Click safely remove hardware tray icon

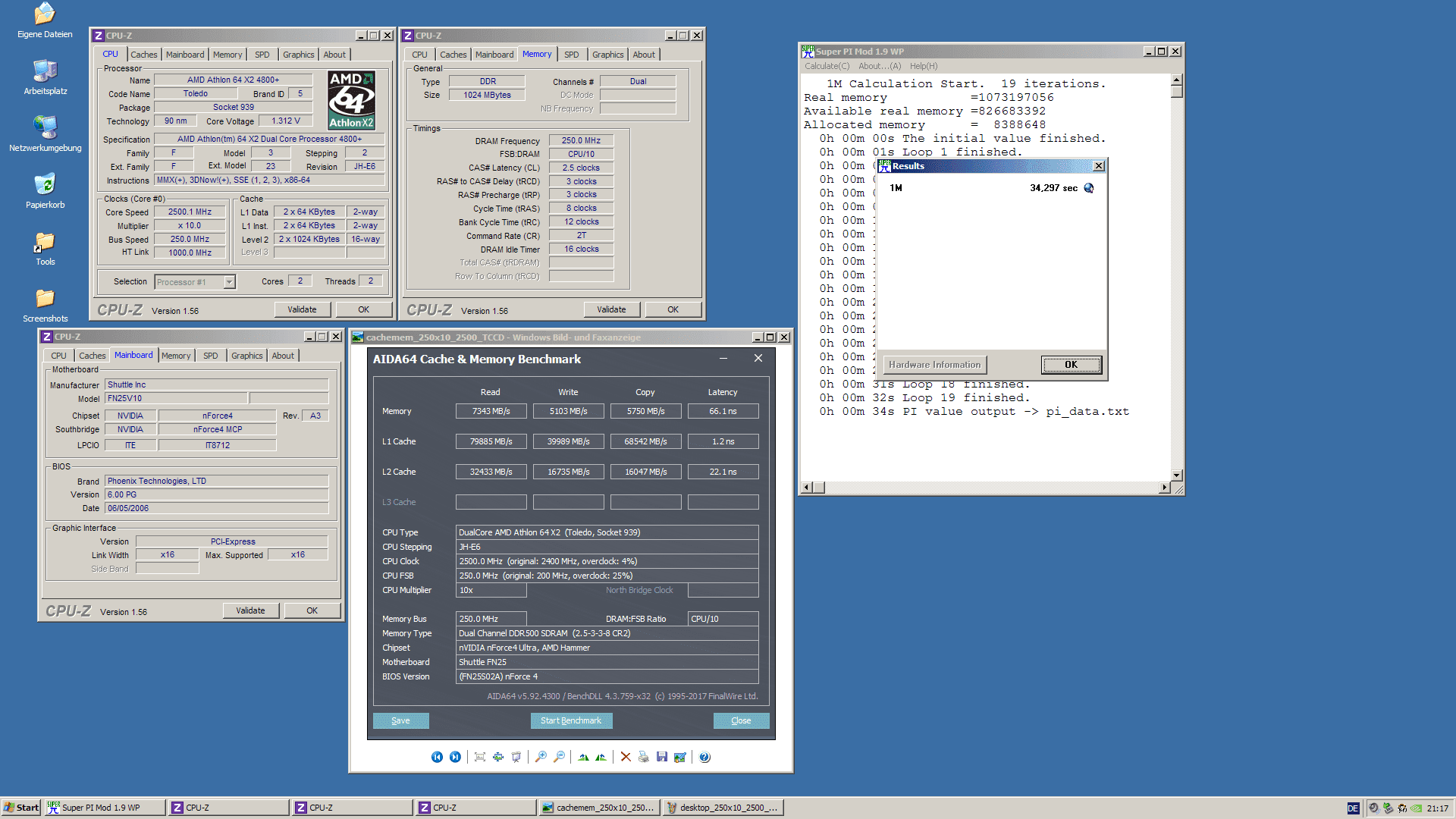pyautogui.click(x=1388, y=808)
